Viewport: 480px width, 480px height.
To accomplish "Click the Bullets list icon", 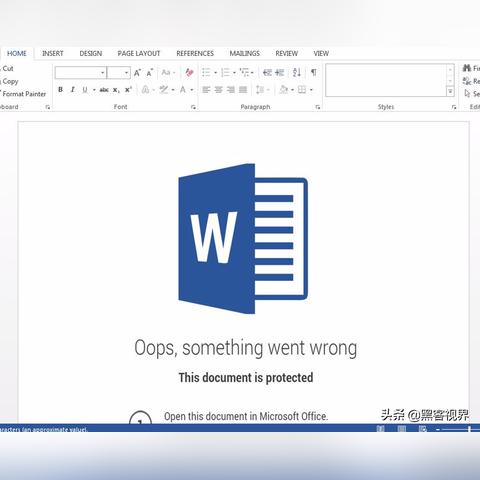I will pyautogui.click(x=206, y=72).
